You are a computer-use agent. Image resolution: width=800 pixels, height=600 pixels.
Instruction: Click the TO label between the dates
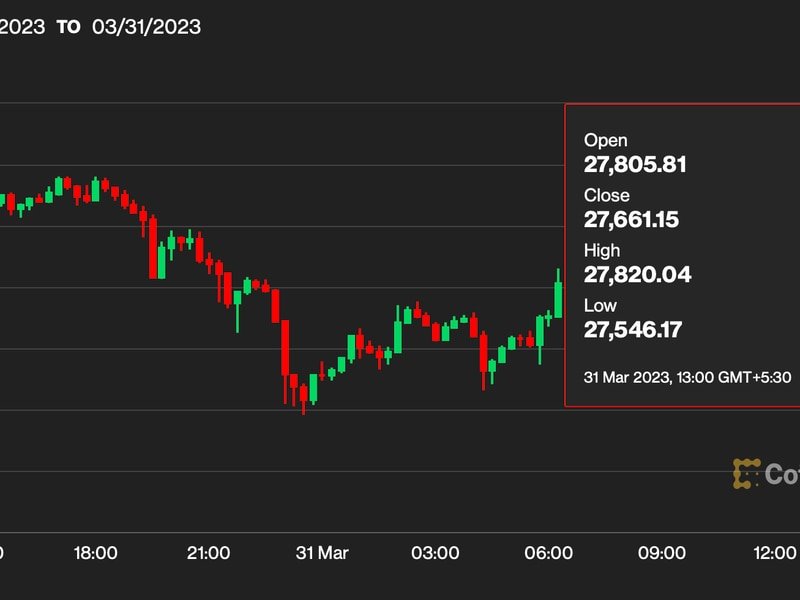click(x=68, y=27)
